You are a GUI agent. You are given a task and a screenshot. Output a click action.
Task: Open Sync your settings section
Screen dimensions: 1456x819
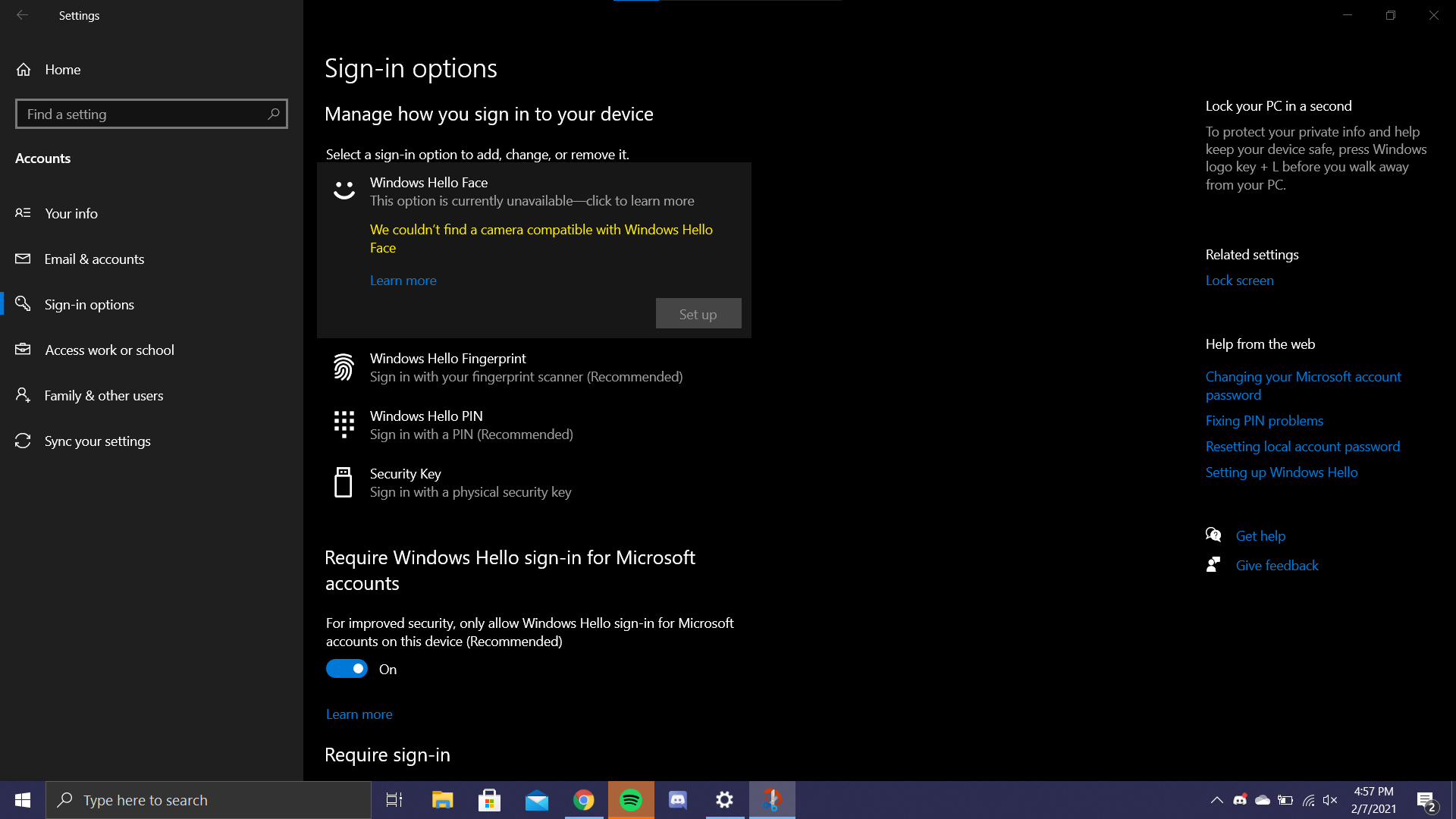pos(152,441)
